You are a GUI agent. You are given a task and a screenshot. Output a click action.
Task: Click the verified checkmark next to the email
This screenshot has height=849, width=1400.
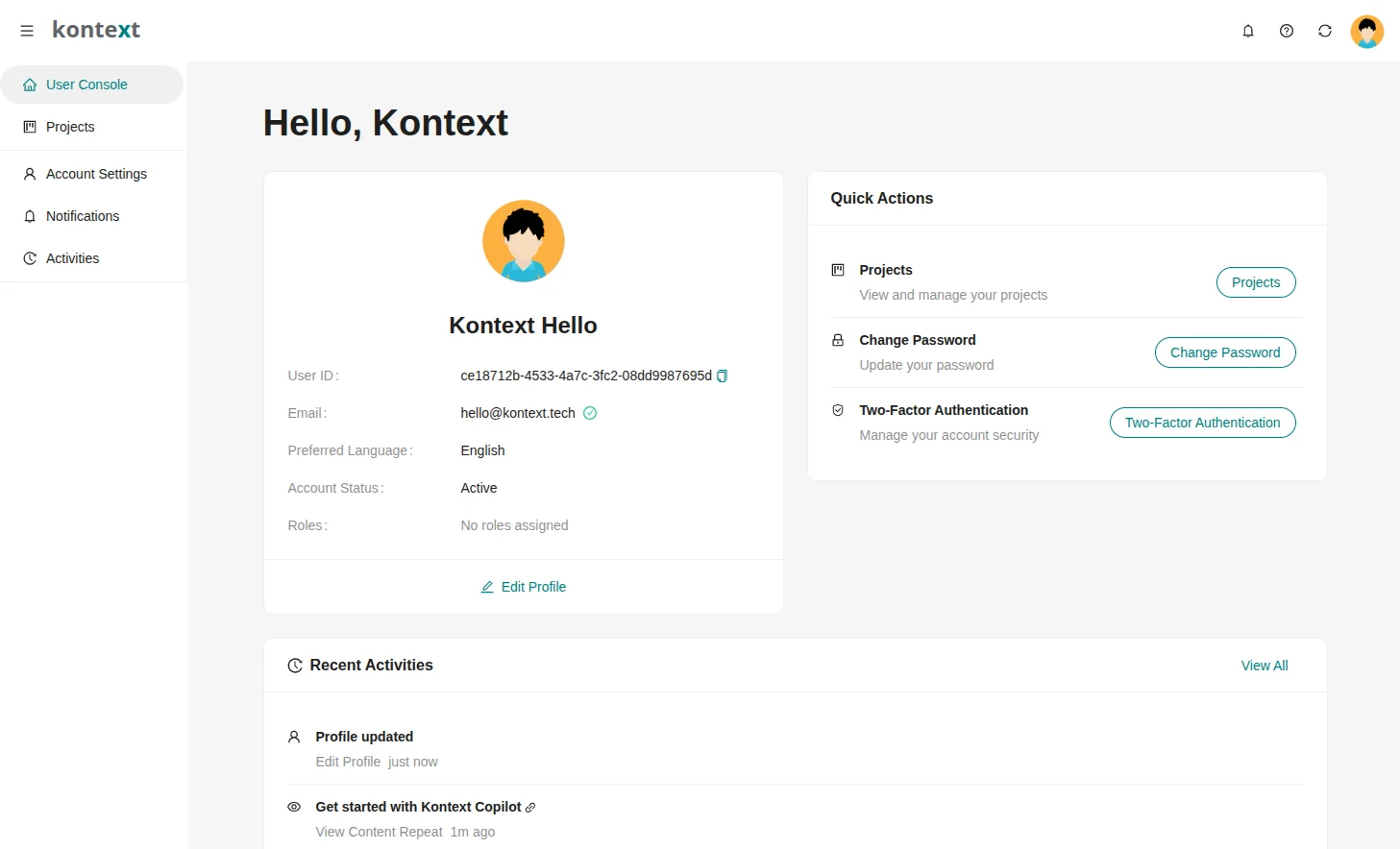coord(590,412)
